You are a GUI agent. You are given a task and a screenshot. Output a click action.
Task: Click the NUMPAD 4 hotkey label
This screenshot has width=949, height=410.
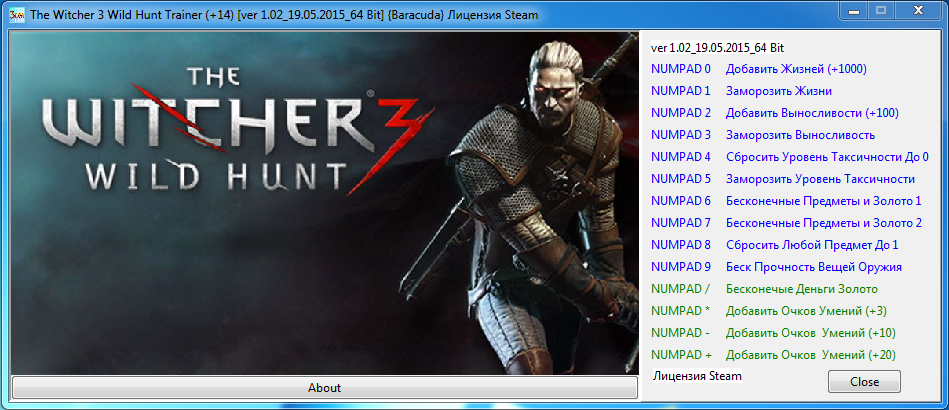point(681,157)
